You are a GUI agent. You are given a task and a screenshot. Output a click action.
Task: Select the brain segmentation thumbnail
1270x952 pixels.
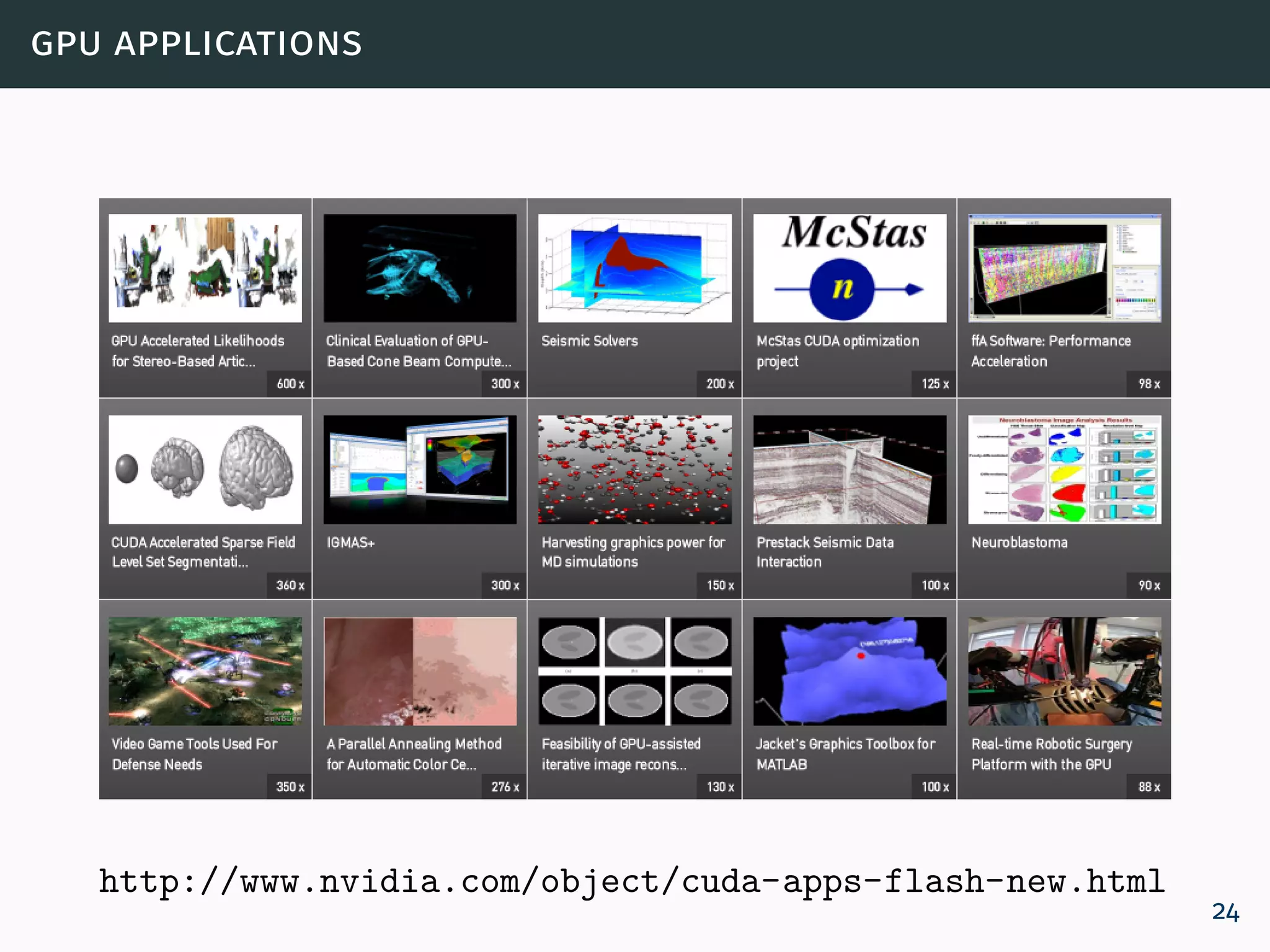click(205, 470)
